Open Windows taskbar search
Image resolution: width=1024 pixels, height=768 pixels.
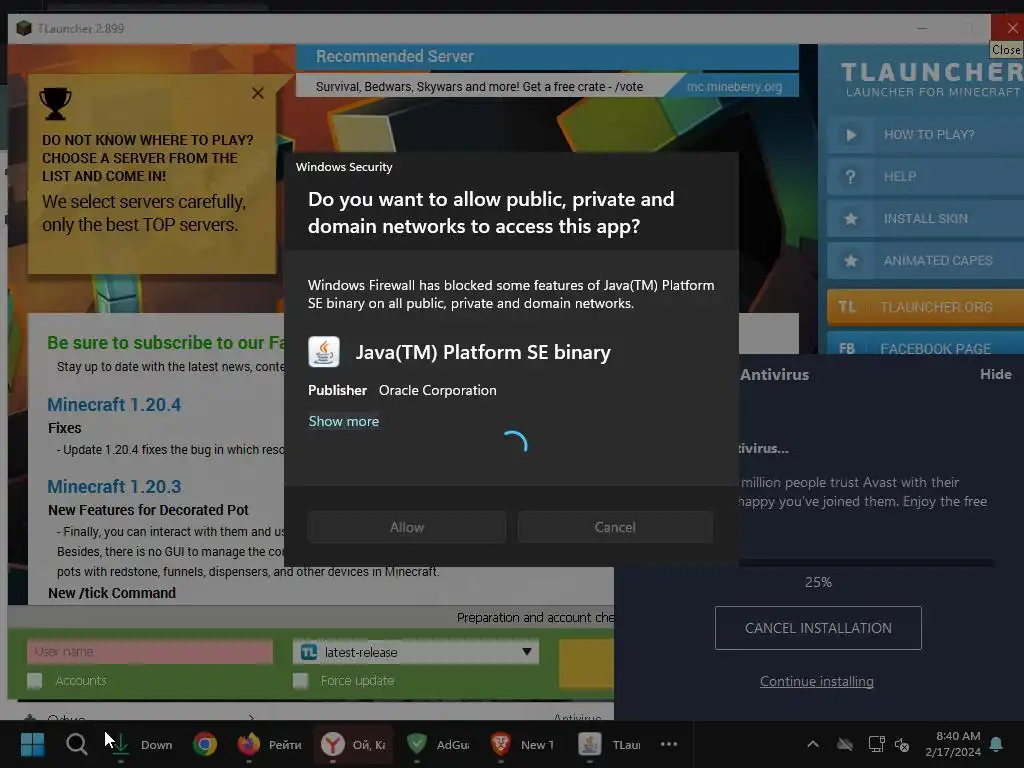coord(76,744)
